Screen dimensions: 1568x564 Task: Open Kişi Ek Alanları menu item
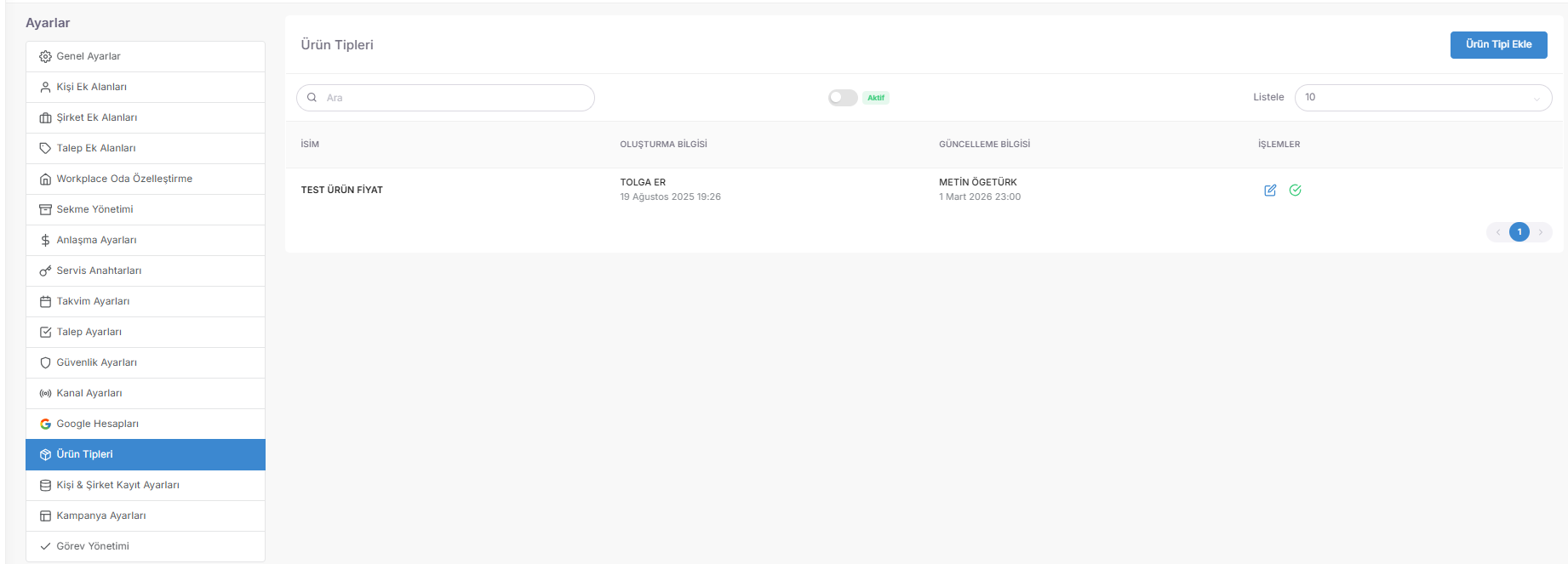click(146, 87)
